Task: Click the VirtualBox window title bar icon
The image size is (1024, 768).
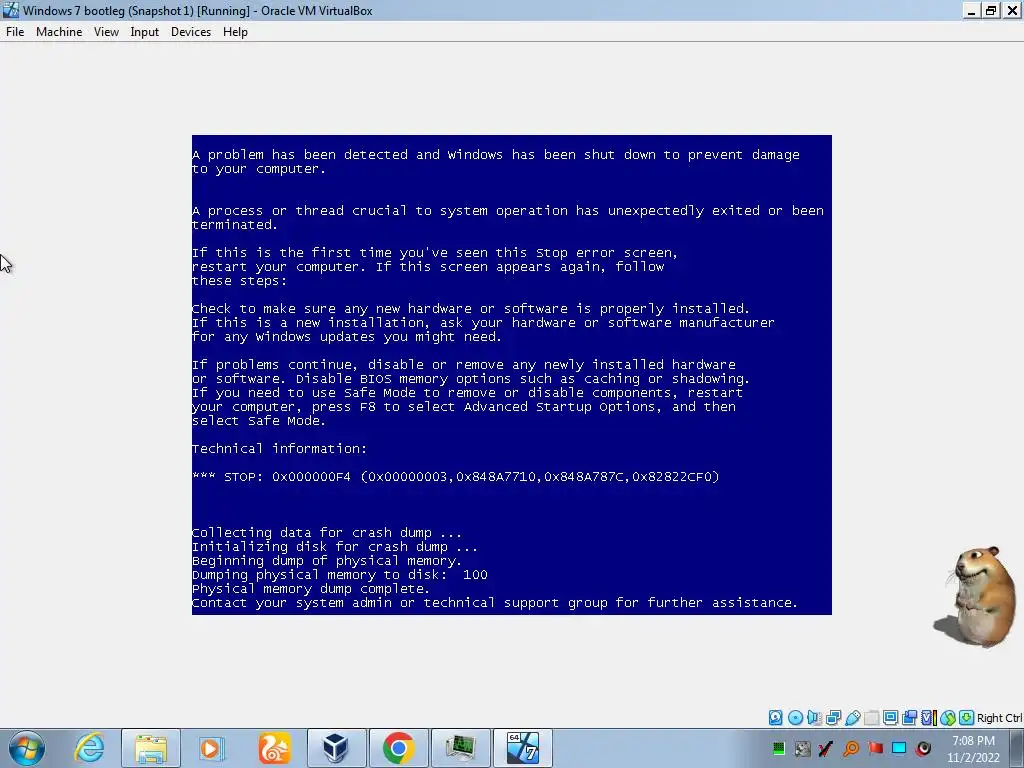Action: pos(10,10)
